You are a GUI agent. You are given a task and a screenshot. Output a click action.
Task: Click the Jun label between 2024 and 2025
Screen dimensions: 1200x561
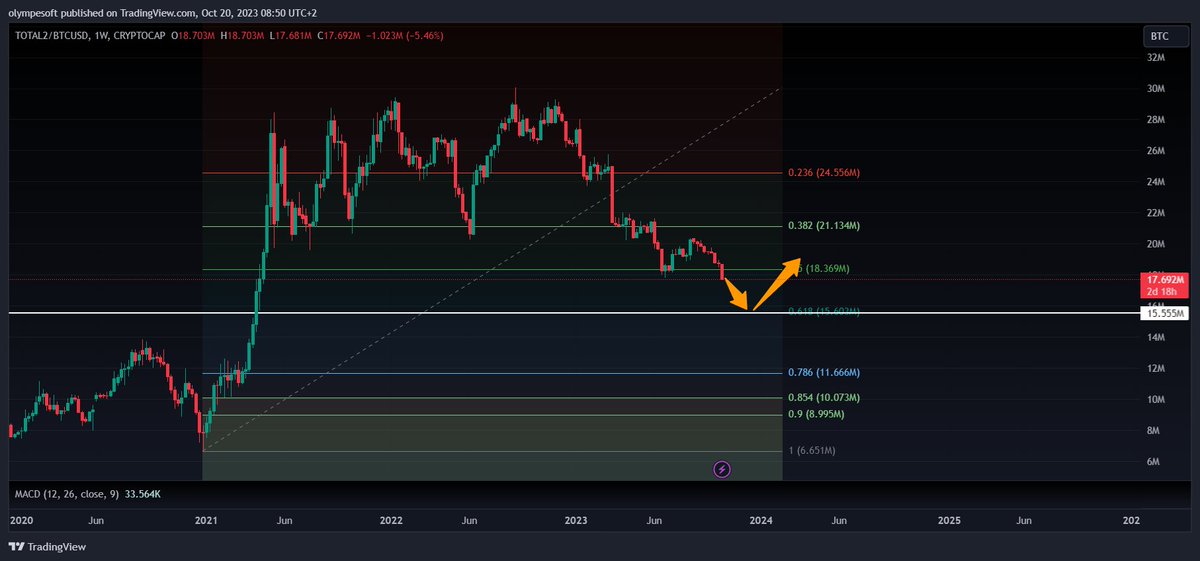[x=840, y=521]
